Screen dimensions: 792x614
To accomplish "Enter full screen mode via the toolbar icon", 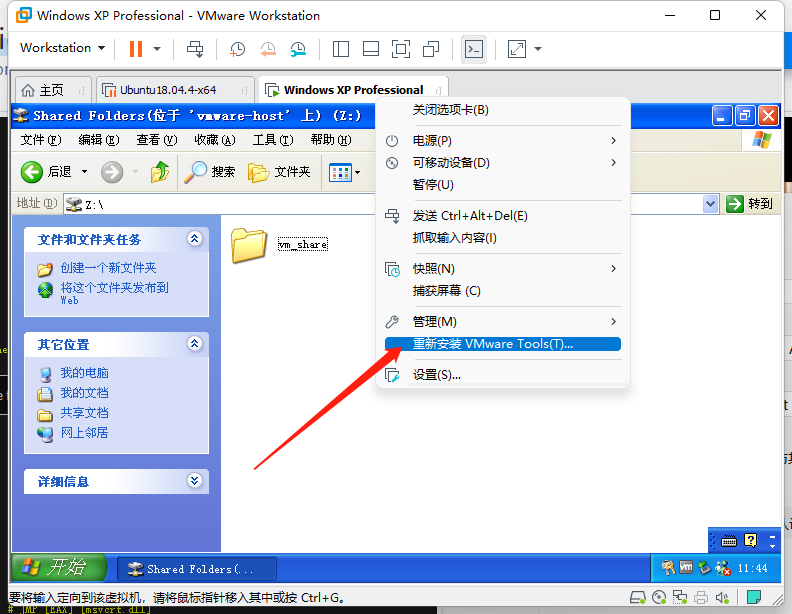I will (401, 49).
